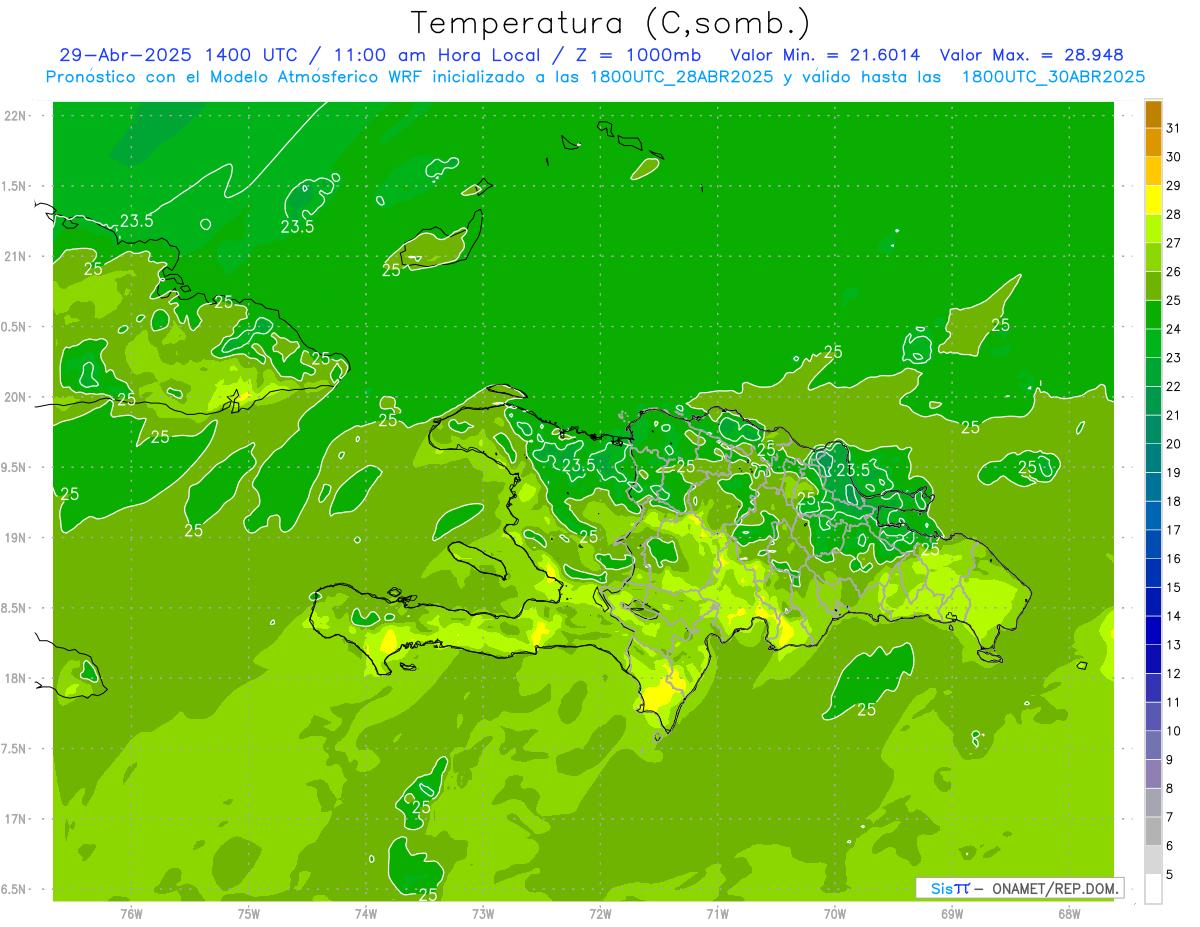Click the 73W longitude axis label

click(x=483, y=913)
